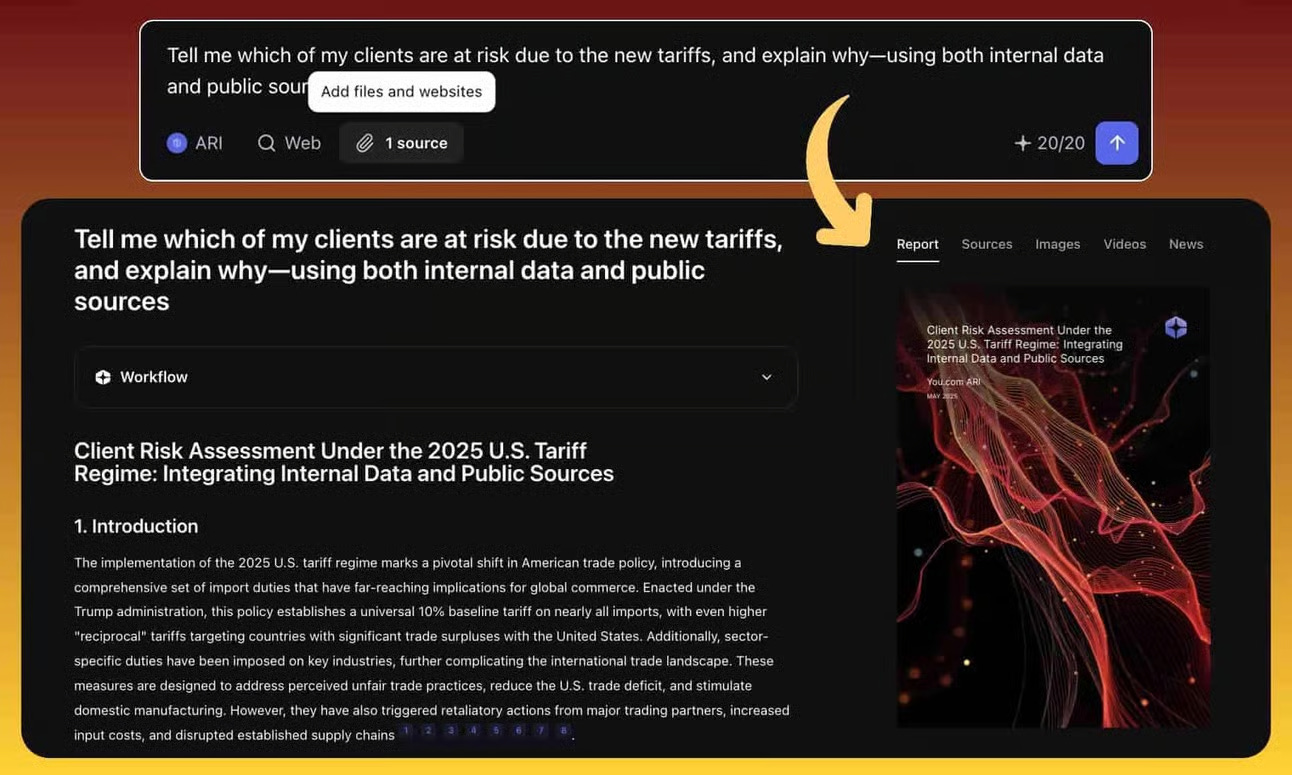Go to the Videos tab
1292x775 pixels.
[x=1124, y=244]
